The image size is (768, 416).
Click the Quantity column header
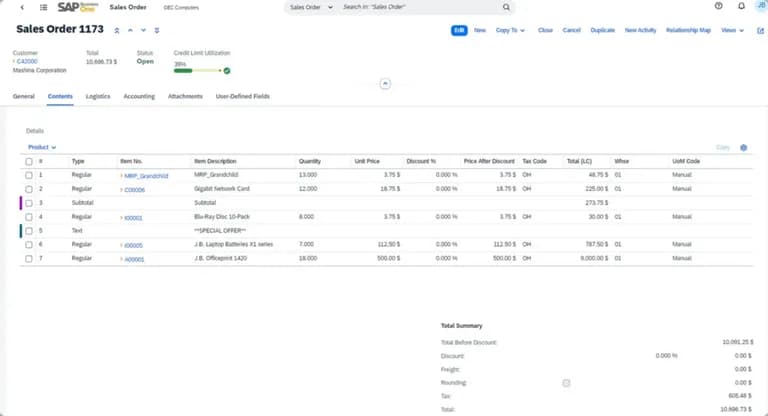pos(310,161)
